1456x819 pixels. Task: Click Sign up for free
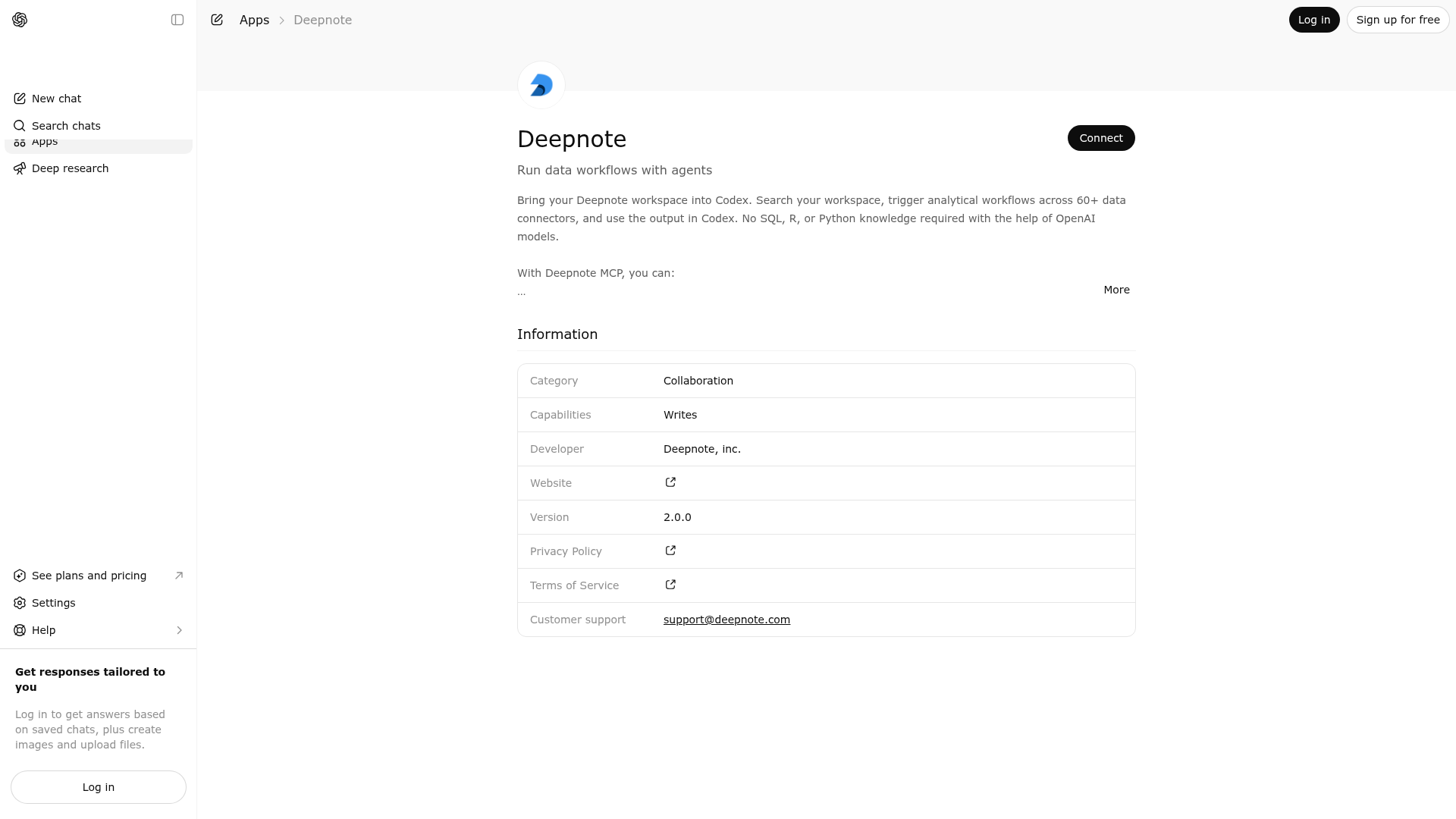click(1398, 20)
